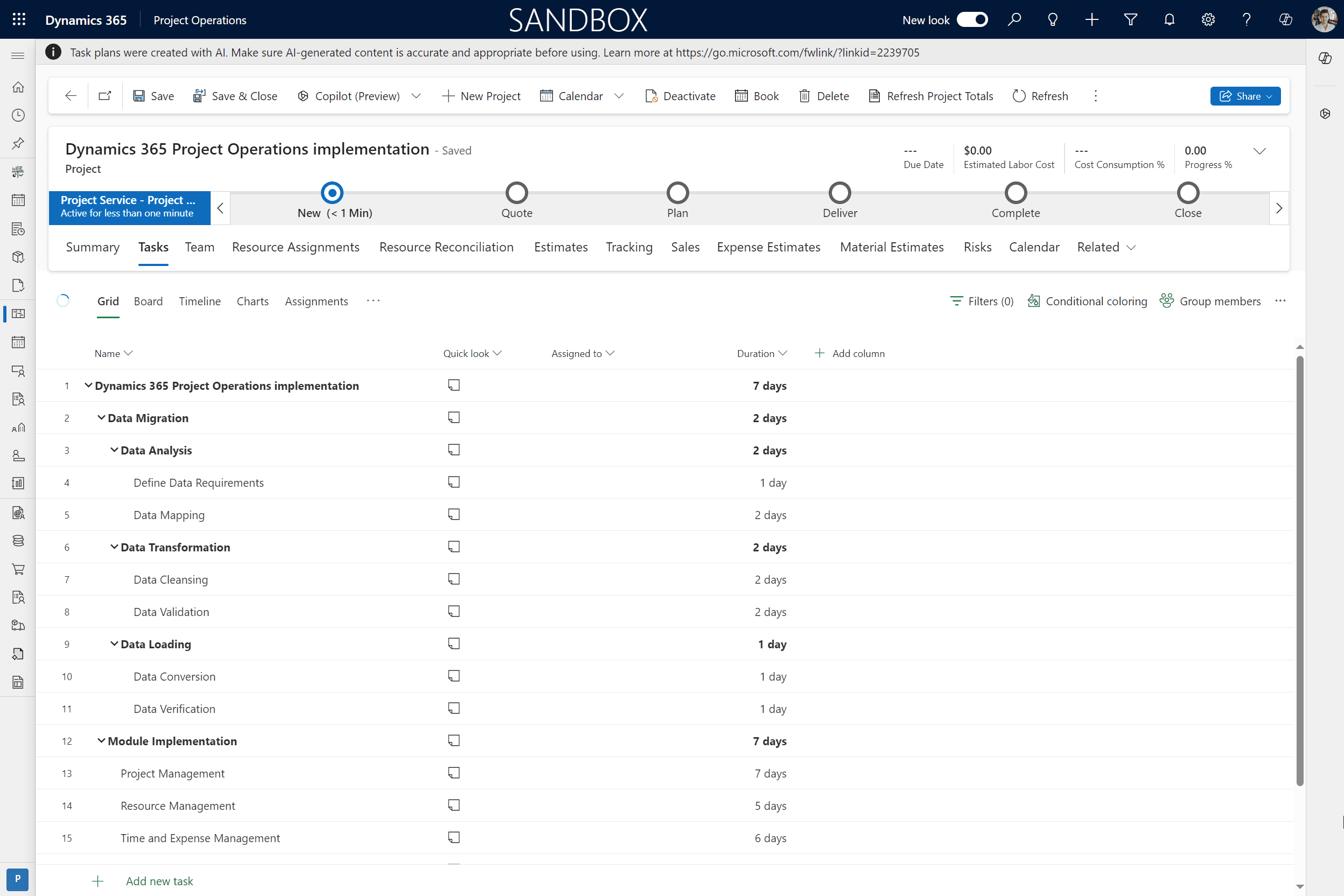The width and height of the screenshot is (1344, 896).
Task: Click the Delete trash icon button
Action: 824,96
